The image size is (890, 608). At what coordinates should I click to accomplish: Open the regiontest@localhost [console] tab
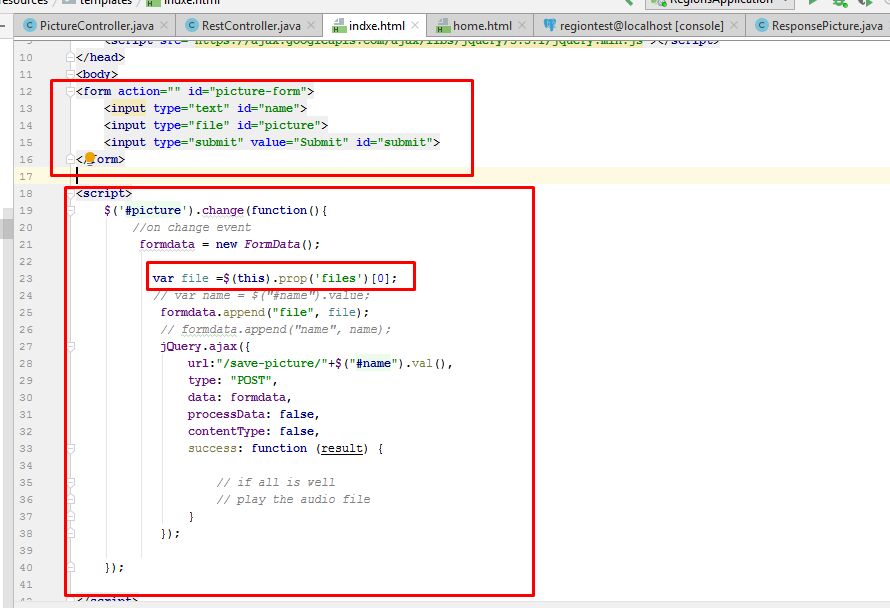click(x=641, y=26)
